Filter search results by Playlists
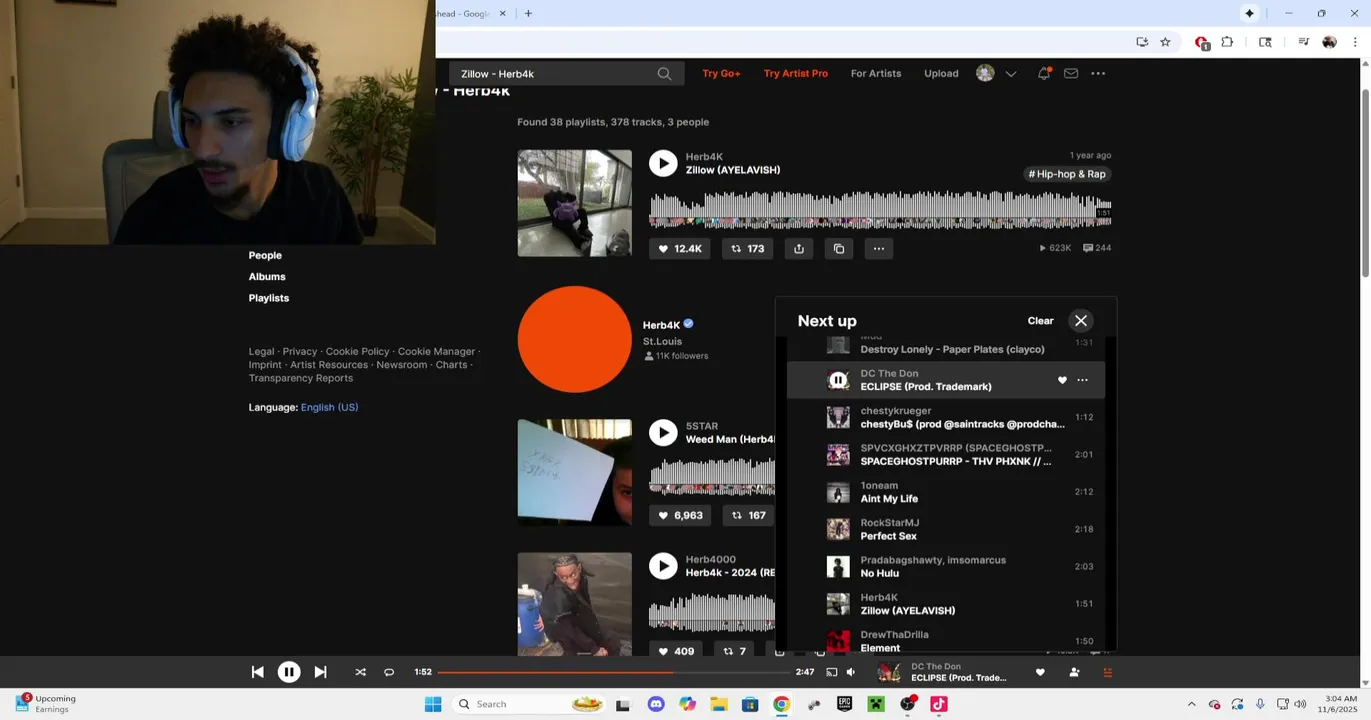Image resolution: width=1371 pixels, height=720 pixels. click(269, 298)
